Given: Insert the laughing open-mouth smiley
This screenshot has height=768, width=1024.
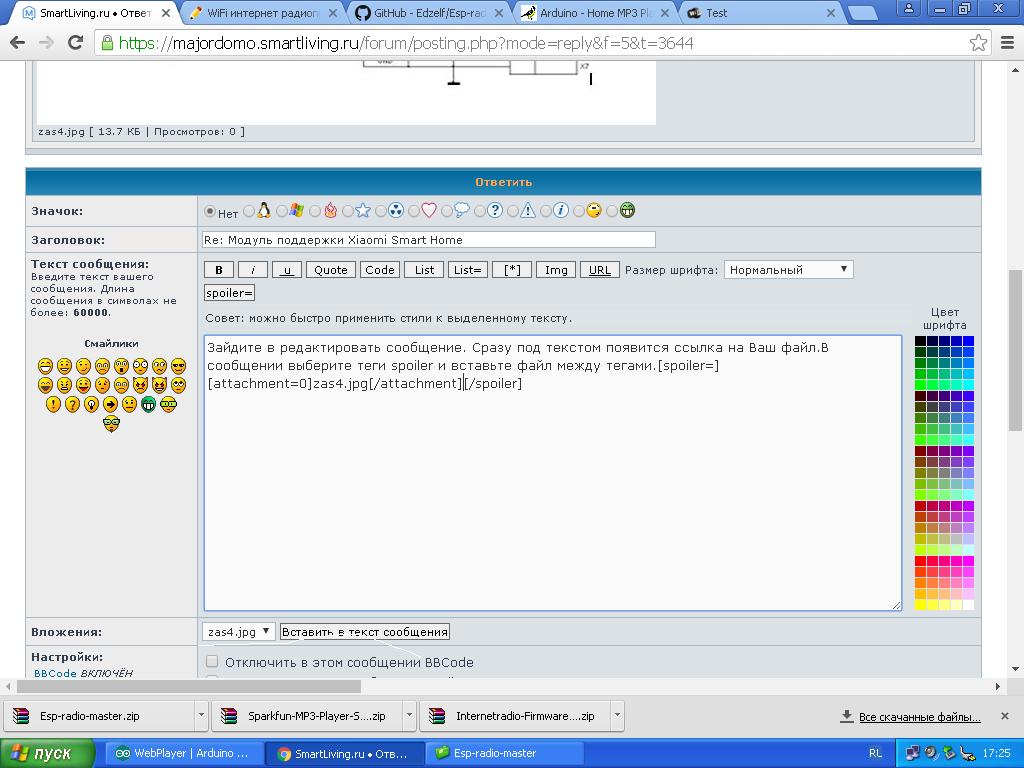Looking at the screenshot, I should point(45,385).
